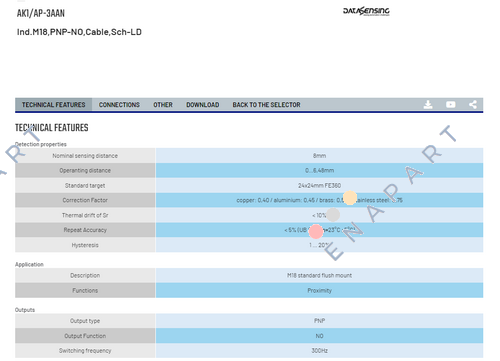Open the YouTube video icon
This screenshot has height=361, width=500.
tap(450, 105)
